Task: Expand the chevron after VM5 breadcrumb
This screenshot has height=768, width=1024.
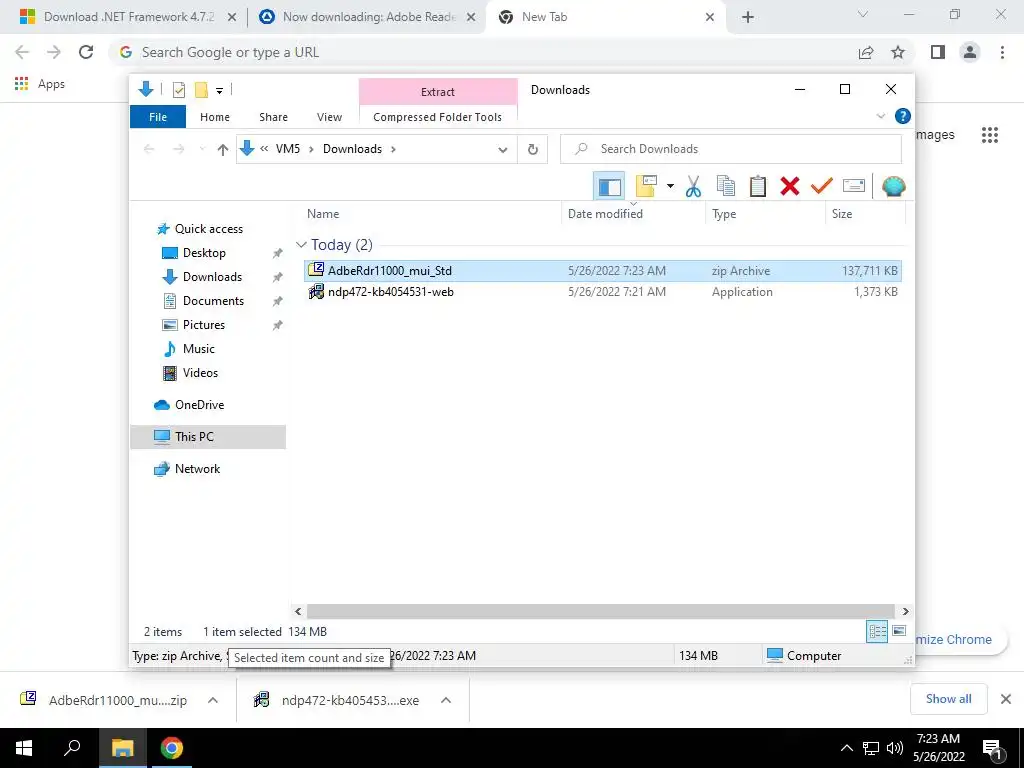Action: (311, 150)
